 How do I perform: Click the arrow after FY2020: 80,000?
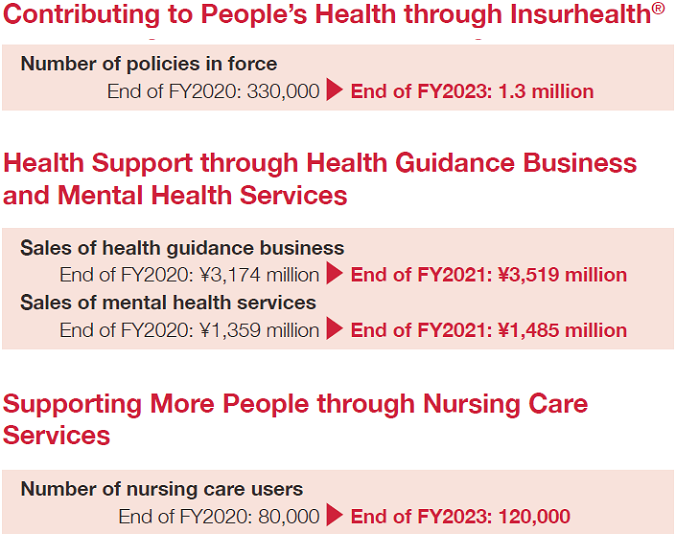tap(335, 515)
